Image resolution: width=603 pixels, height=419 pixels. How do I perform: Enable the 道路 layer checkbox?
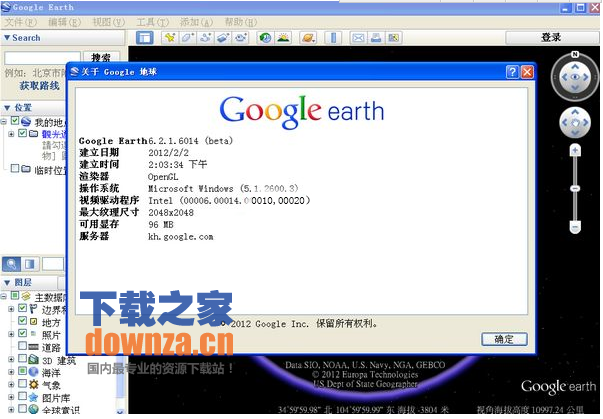tap(22, 346)
